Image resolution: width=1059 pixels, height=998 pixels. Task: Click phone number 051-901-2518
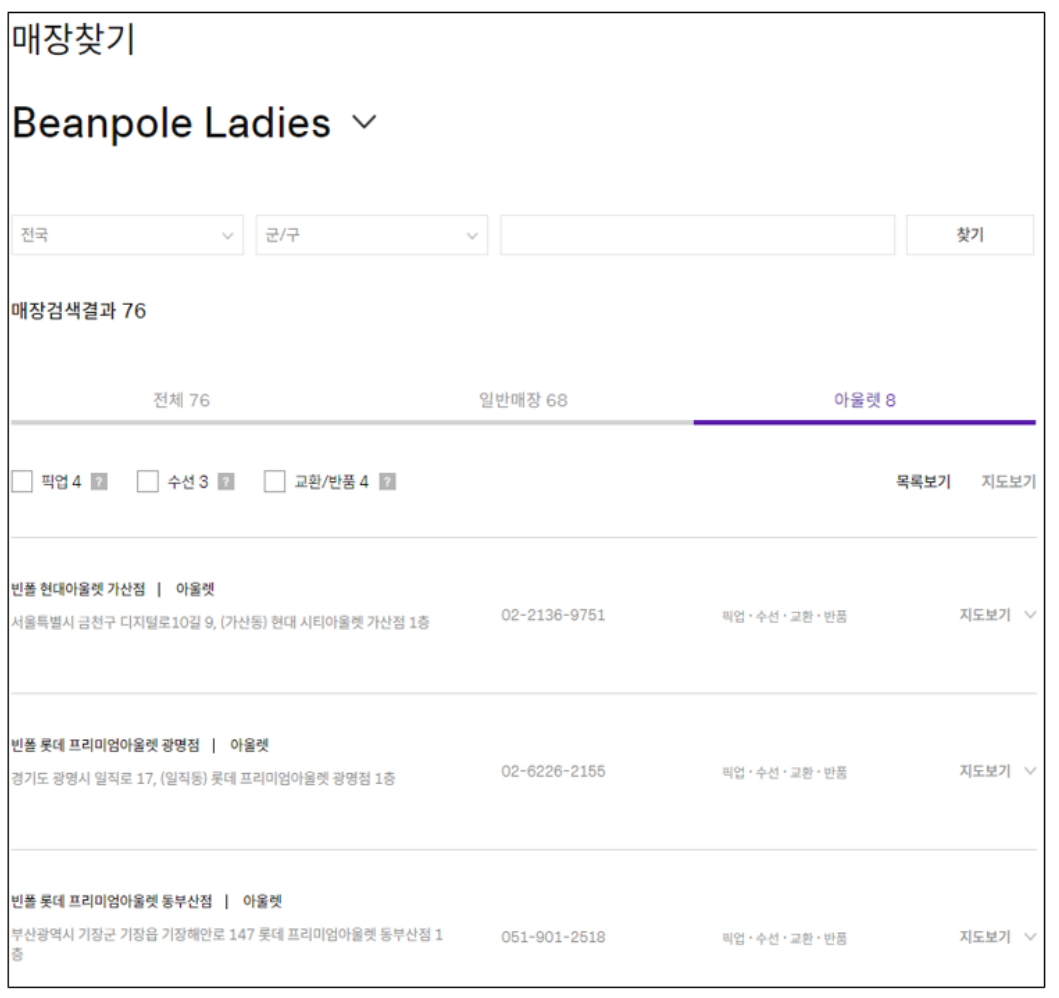click(x=553, y=937)
